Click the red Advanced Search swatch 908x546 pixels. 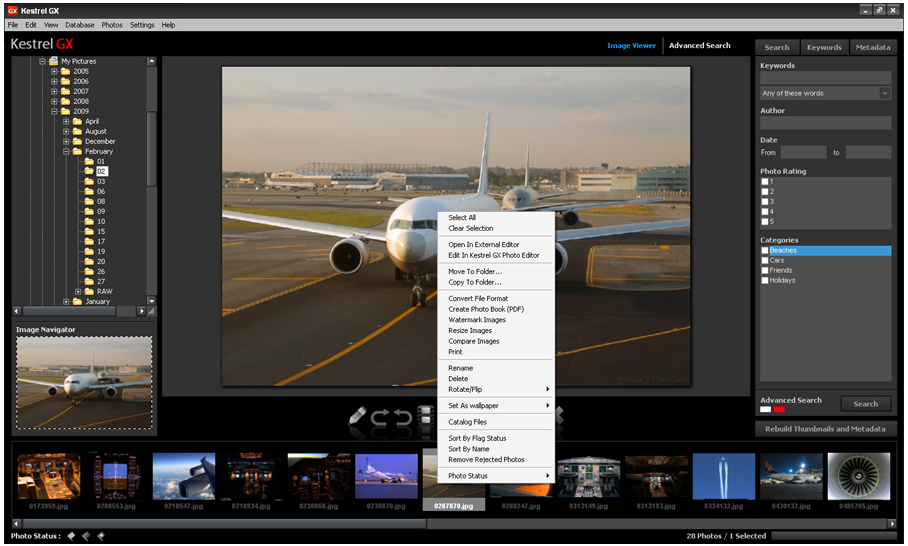779,409
